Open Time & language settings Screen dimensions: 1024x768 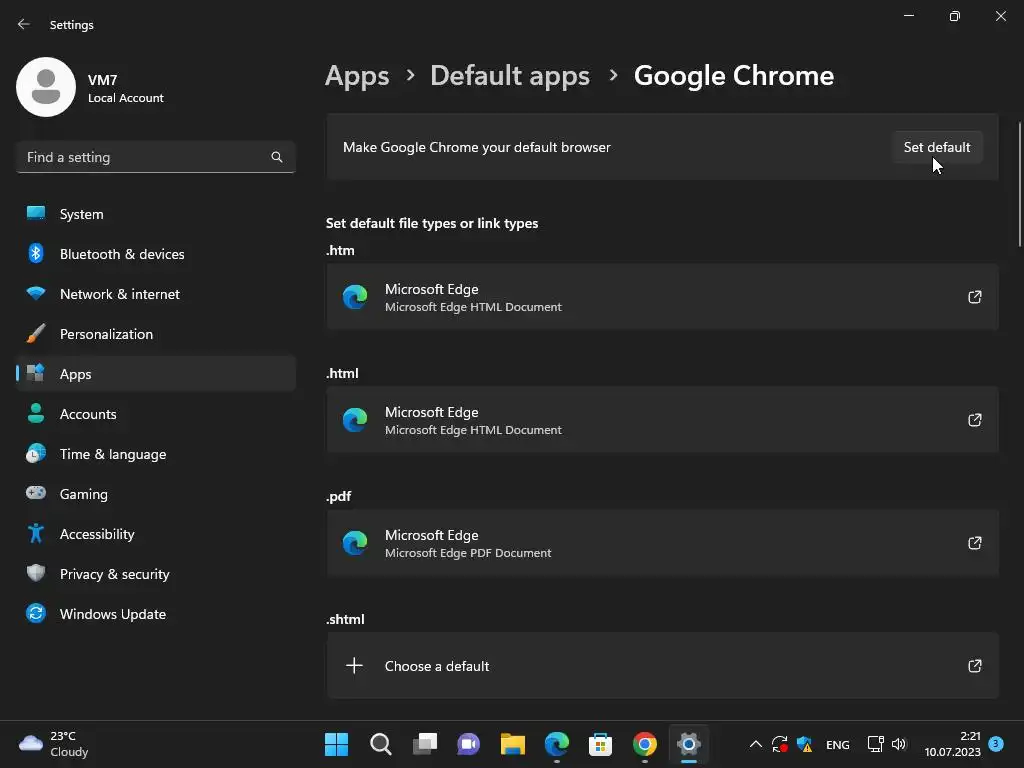[x=155, y=454]
